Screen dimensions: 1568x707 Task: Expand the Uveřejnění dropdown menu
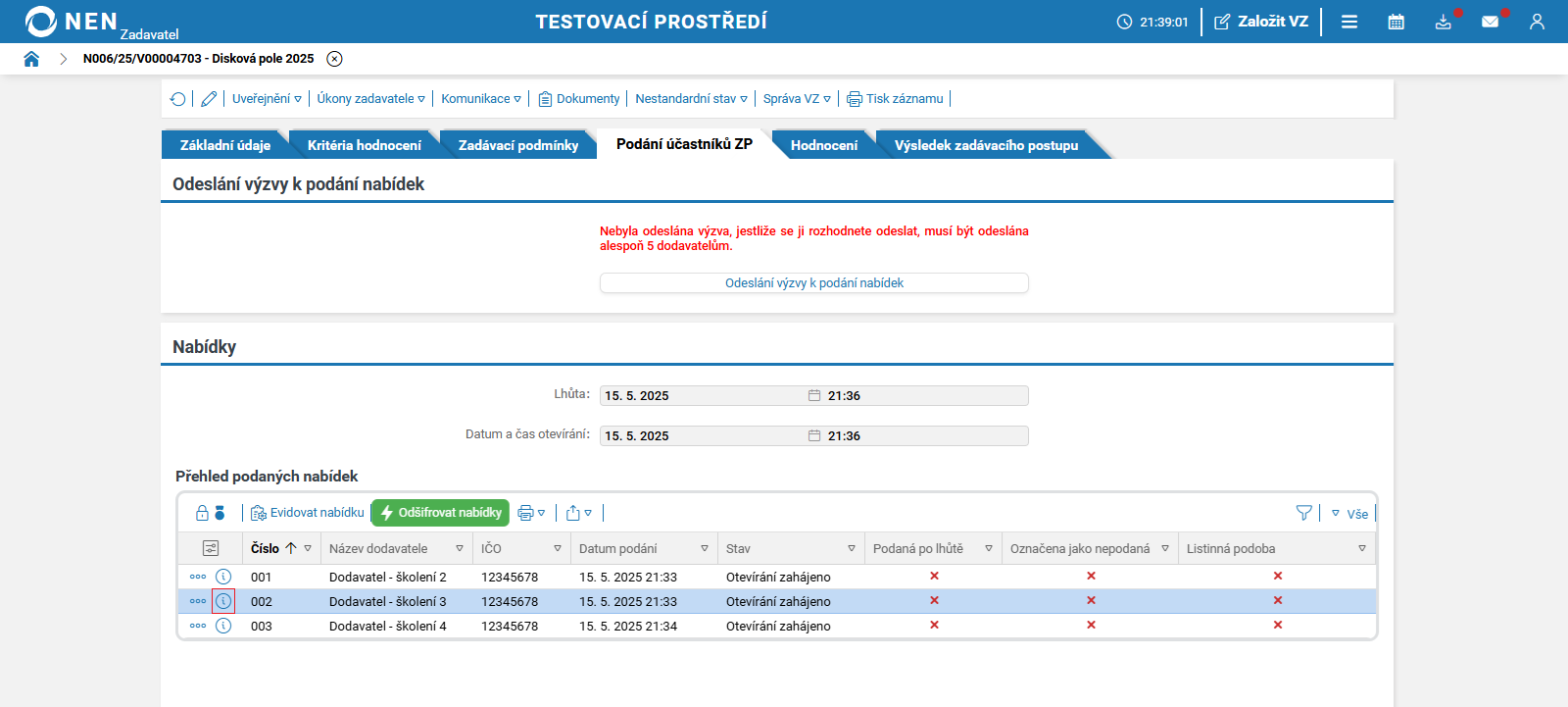tap(267, 99)
